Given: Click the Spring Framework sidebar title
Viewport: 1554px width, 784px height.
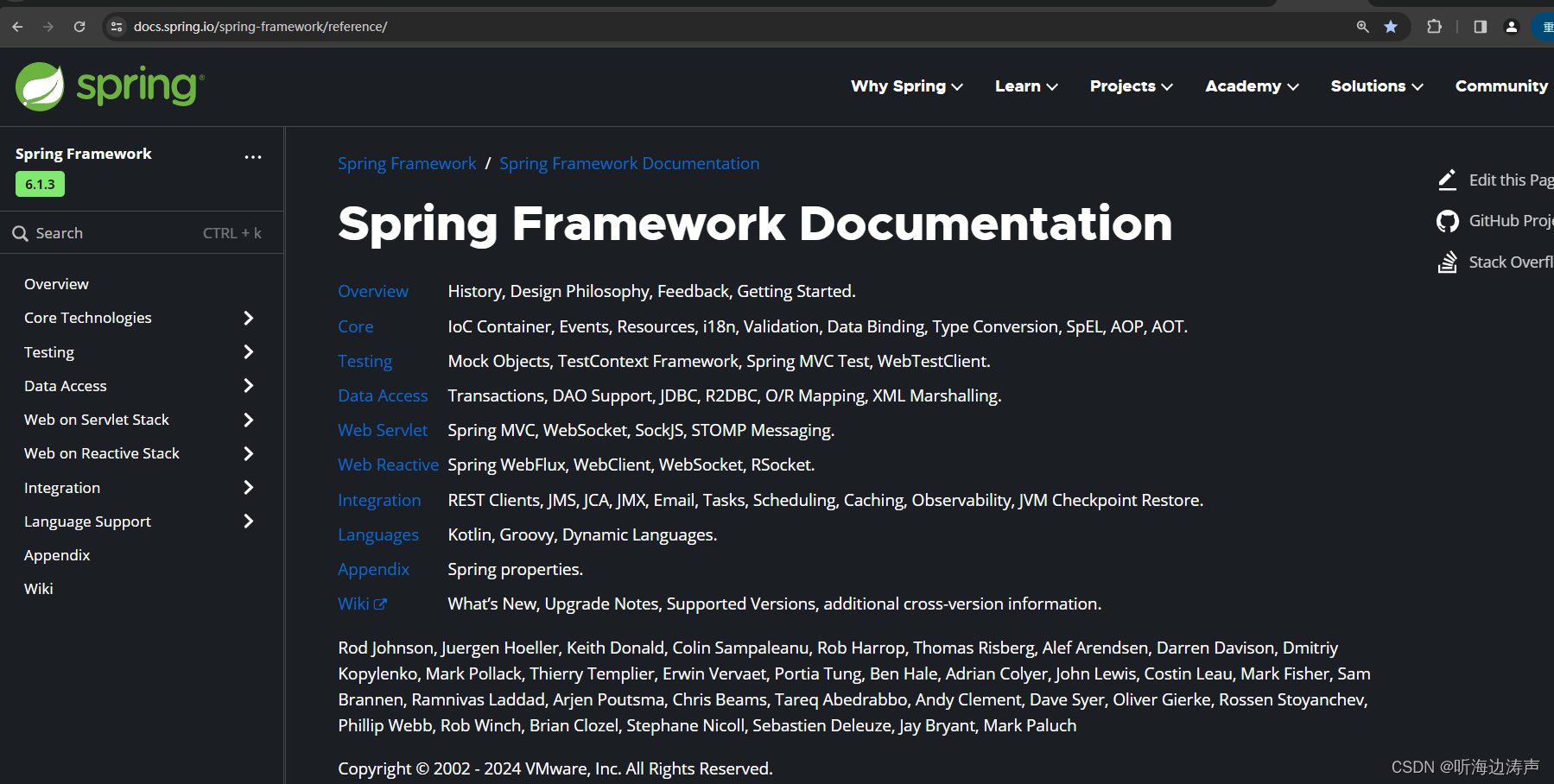Looking at the screenshot, I should tap(84, 154).
